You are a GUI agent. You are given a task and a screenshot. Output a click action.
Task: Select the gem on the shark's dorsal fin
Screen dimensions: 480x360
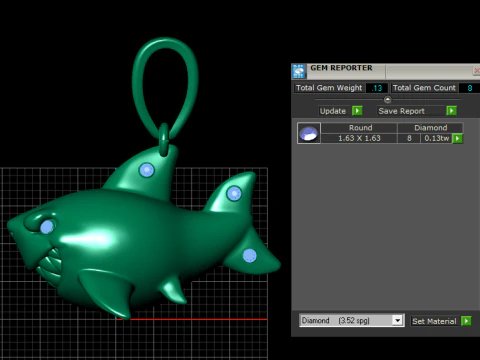click(x=147, y=170)
